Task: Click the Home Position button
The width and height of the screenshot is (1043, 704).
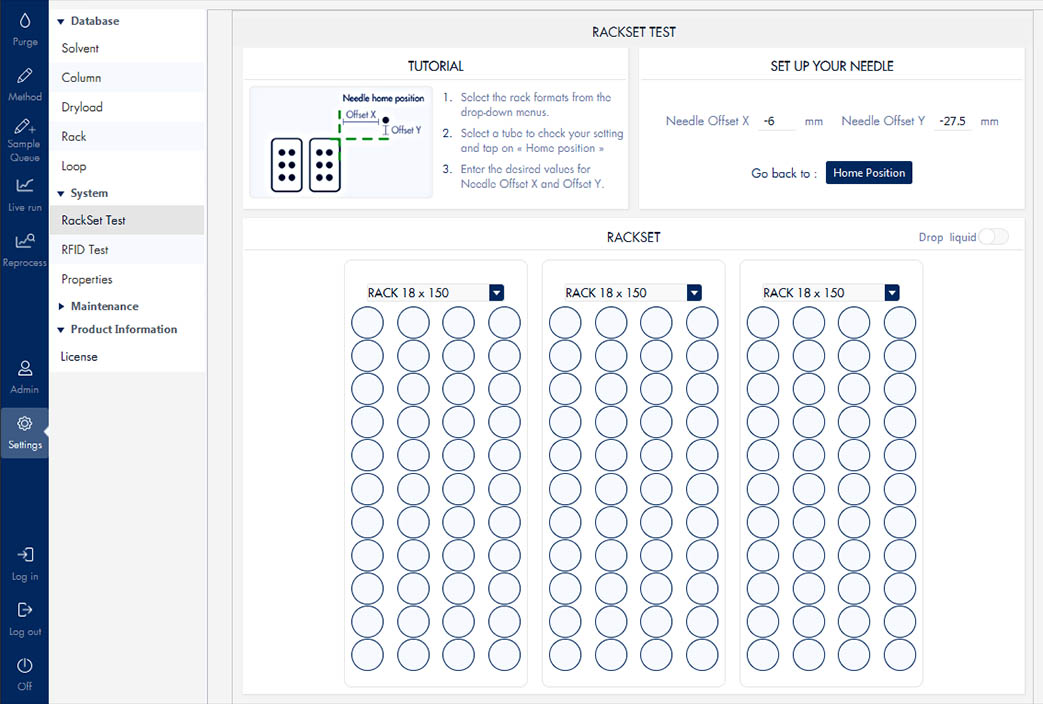Action: coord(869,172)
